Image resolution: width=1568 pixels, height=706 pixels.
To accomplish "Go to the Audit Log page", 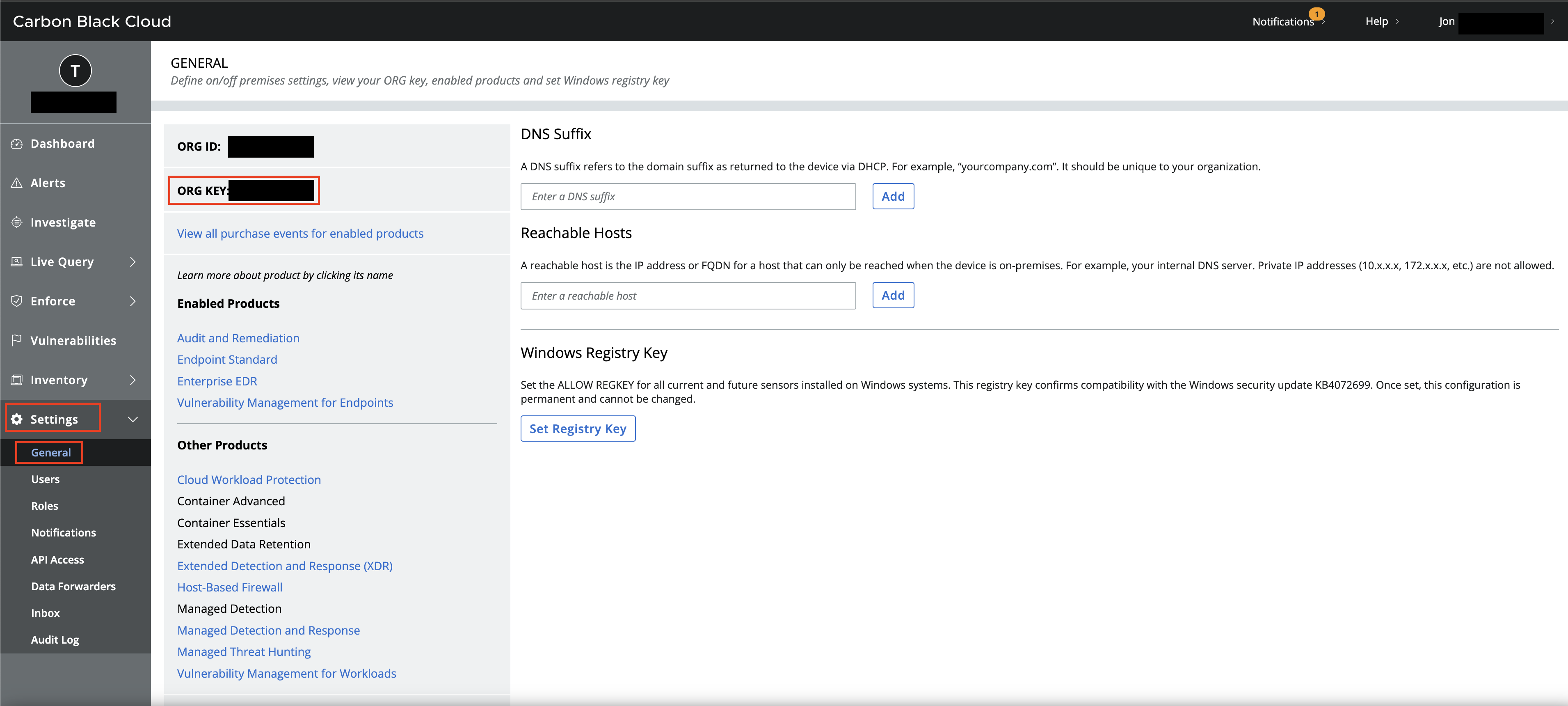I will click(55, 640).
